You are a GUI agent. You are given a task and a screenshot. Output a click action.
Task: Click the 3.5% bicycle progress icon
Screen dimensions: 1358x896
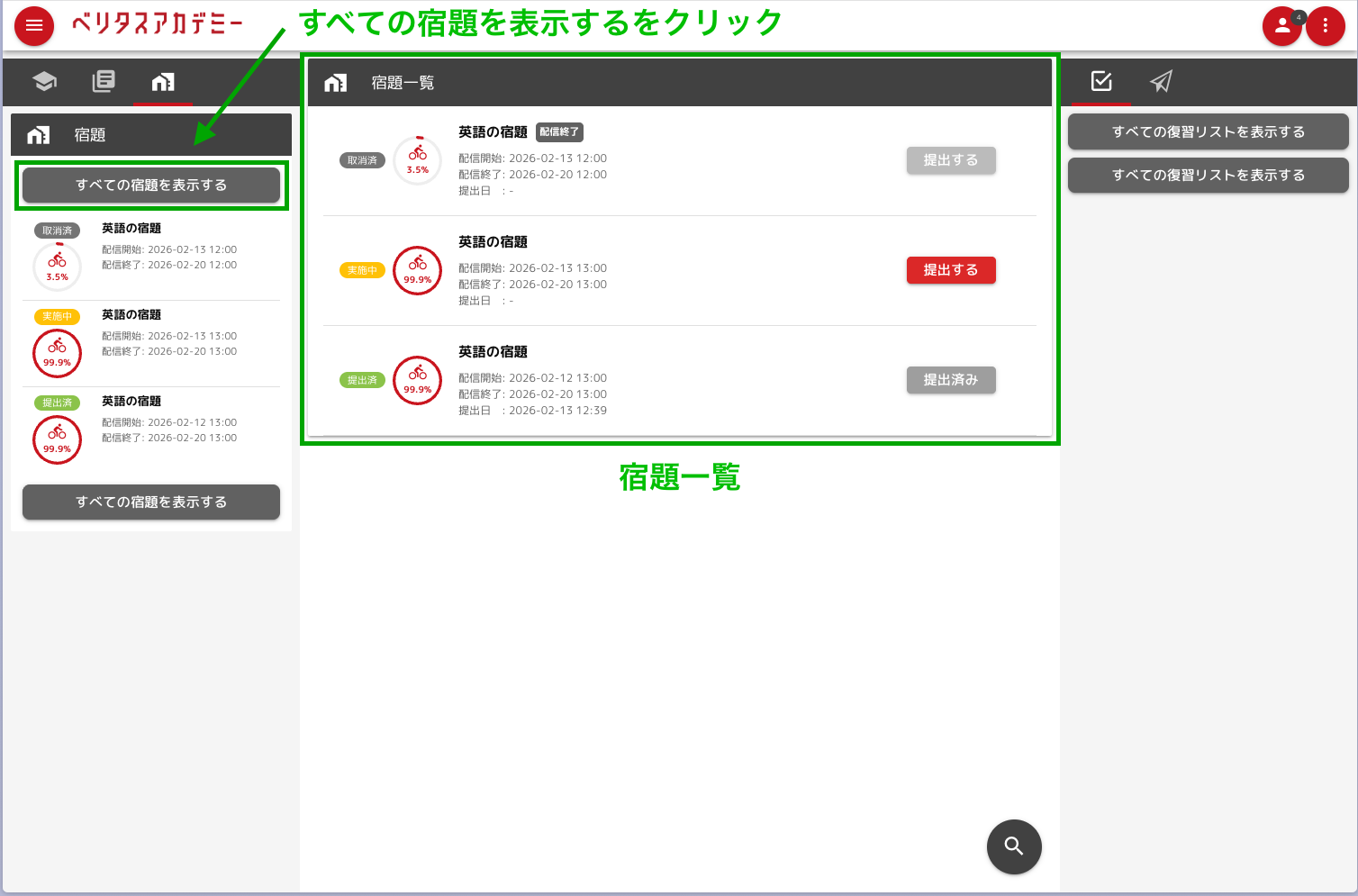(417, 160)
